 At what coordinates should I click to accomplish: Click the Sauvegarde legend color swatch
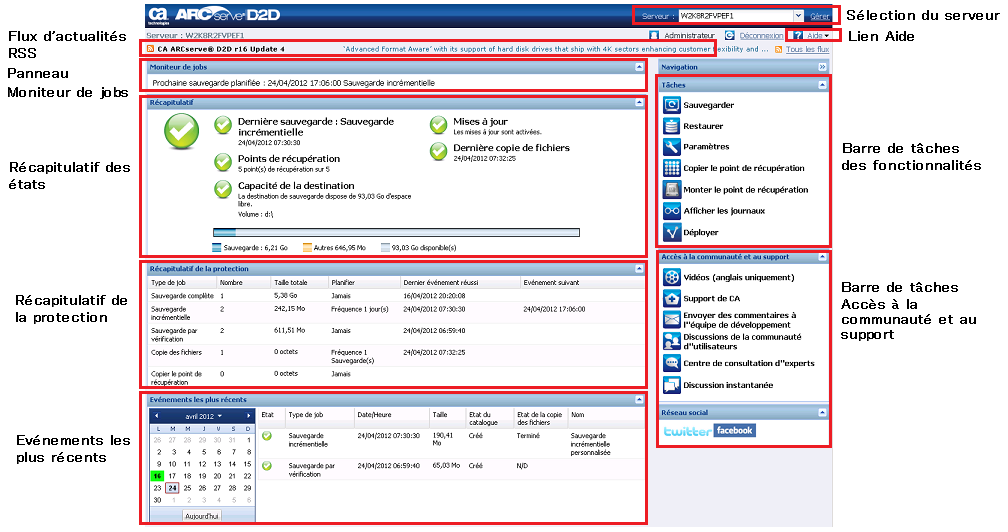(217, 247)
